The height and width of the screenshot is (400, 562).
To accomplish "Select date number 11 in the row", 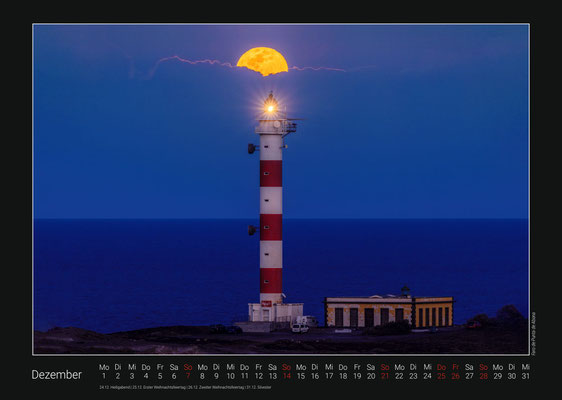I will 244,376.
